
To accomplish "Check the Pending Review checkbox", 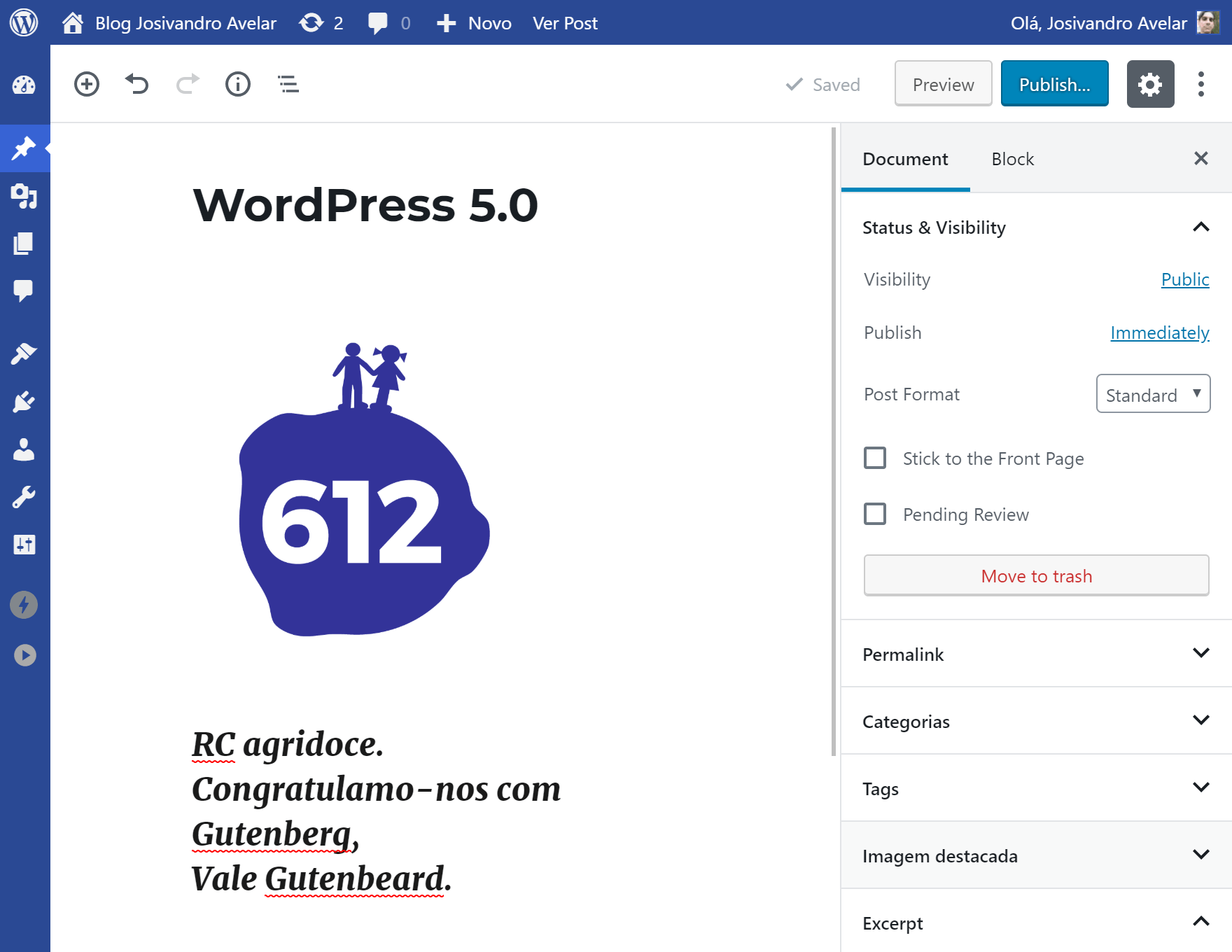I will click(x=875, y=514).
